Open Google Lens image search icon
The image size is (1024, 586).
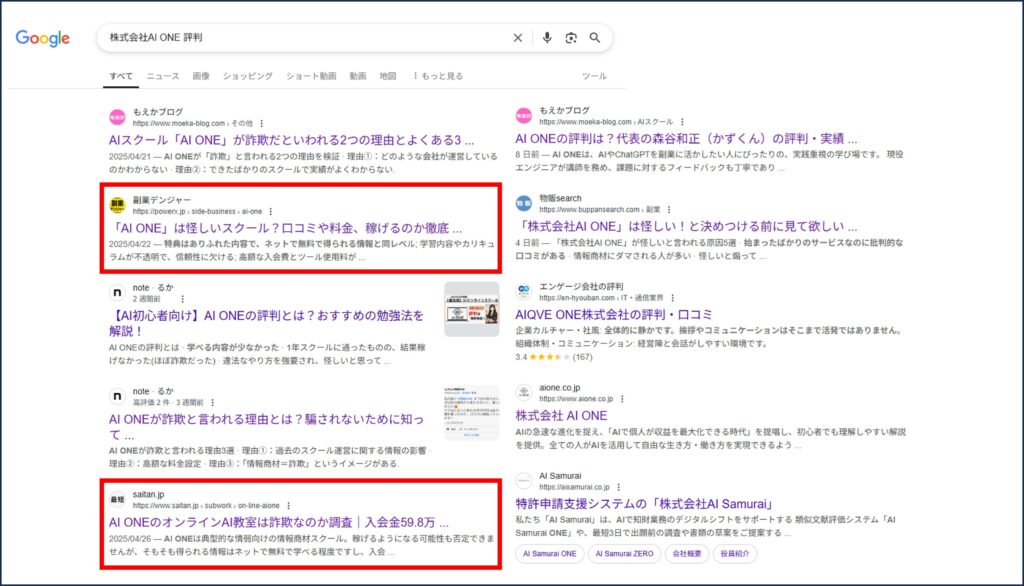tap(571, 38)
